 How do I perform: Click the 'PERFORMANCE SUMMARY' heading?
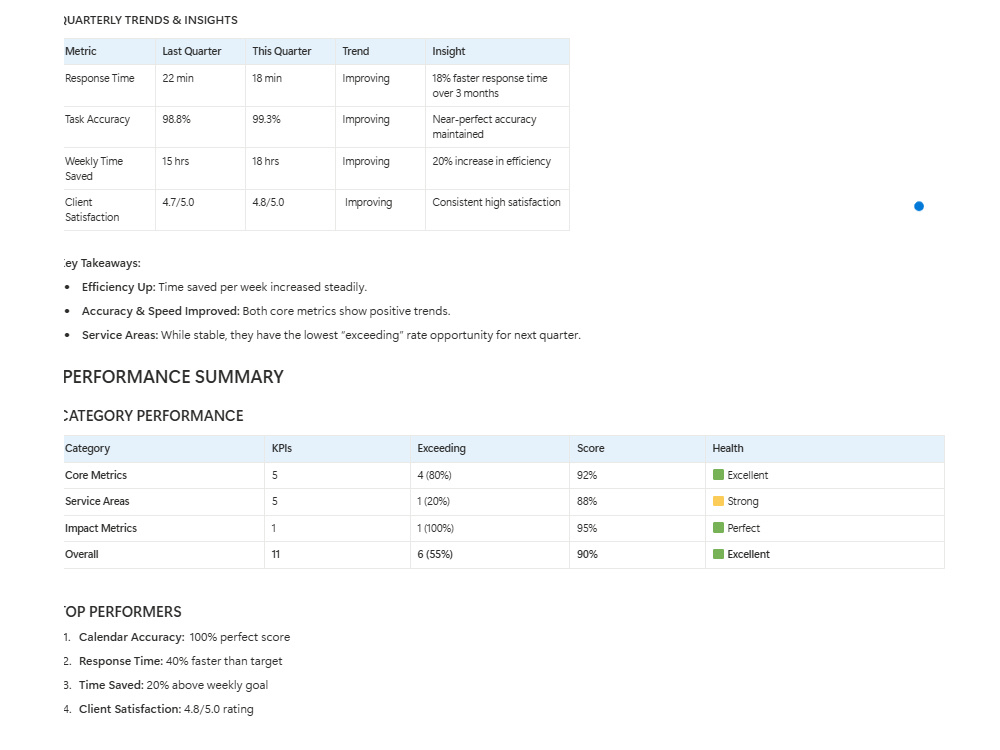(173, 377)
